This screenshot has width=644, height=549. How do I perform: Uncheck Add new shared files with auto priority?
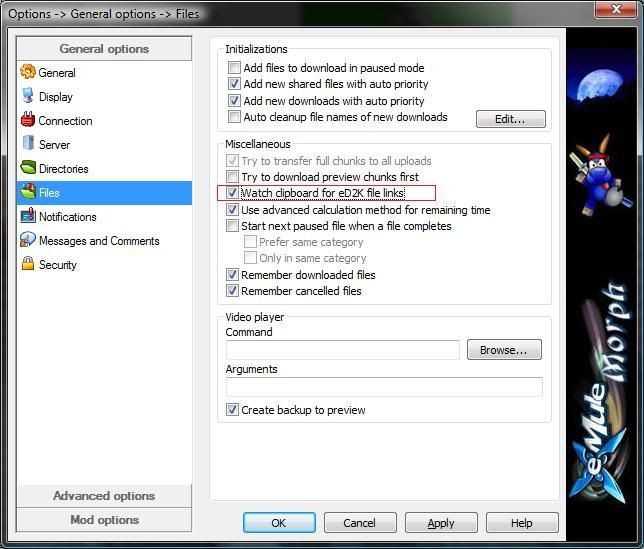[x=234, y=84]
